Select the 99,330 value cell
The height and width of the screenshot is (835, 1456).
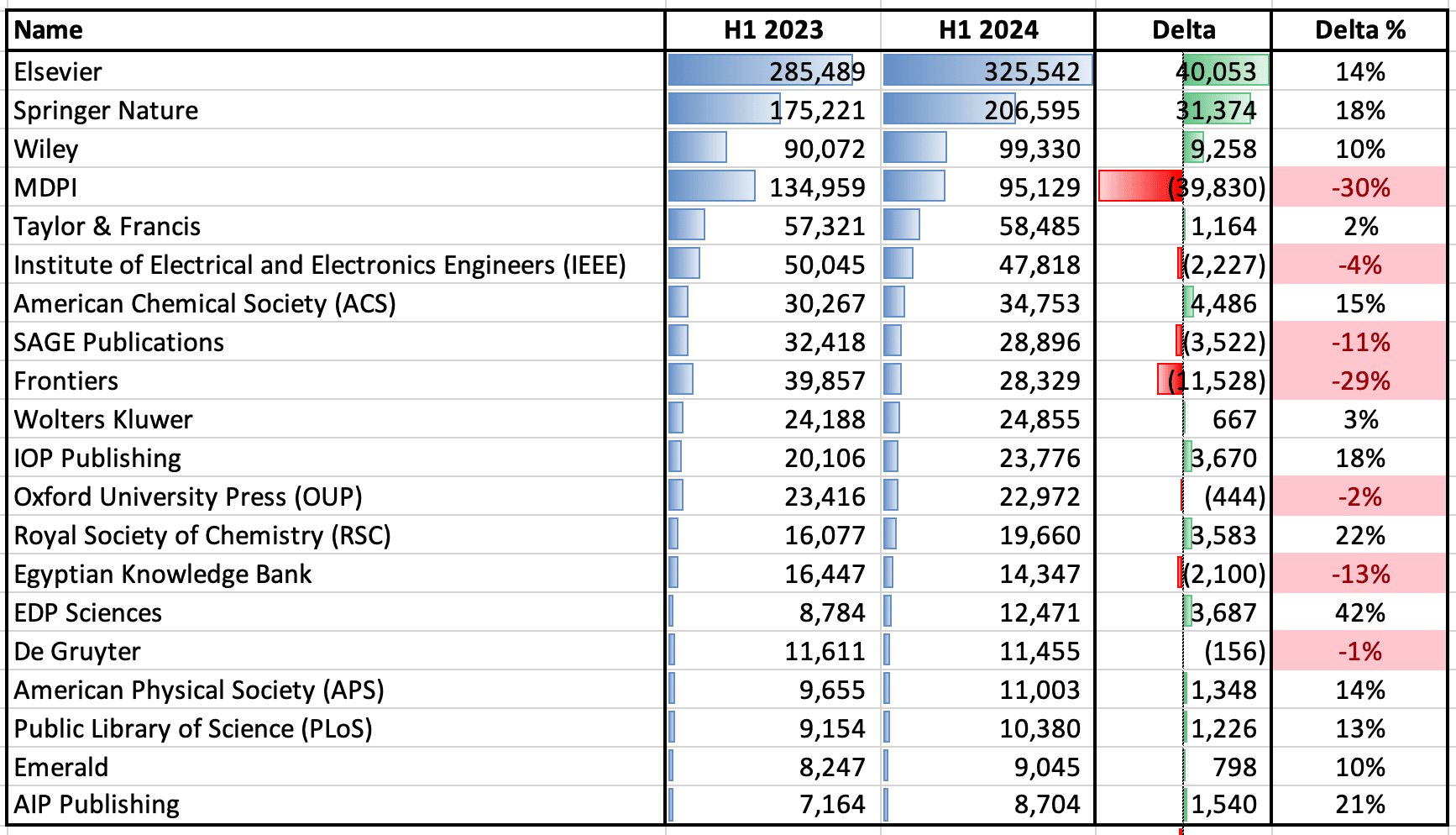point(988,149)
